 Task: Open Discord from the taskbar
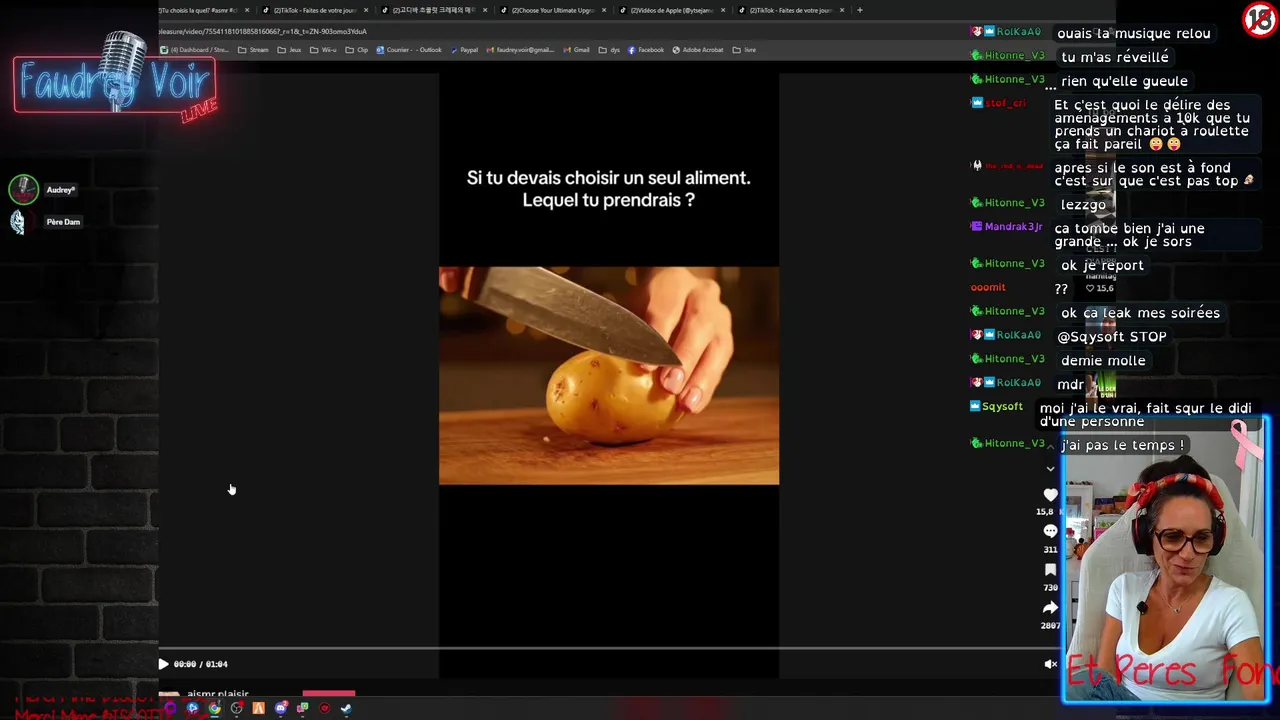[281, 708]
